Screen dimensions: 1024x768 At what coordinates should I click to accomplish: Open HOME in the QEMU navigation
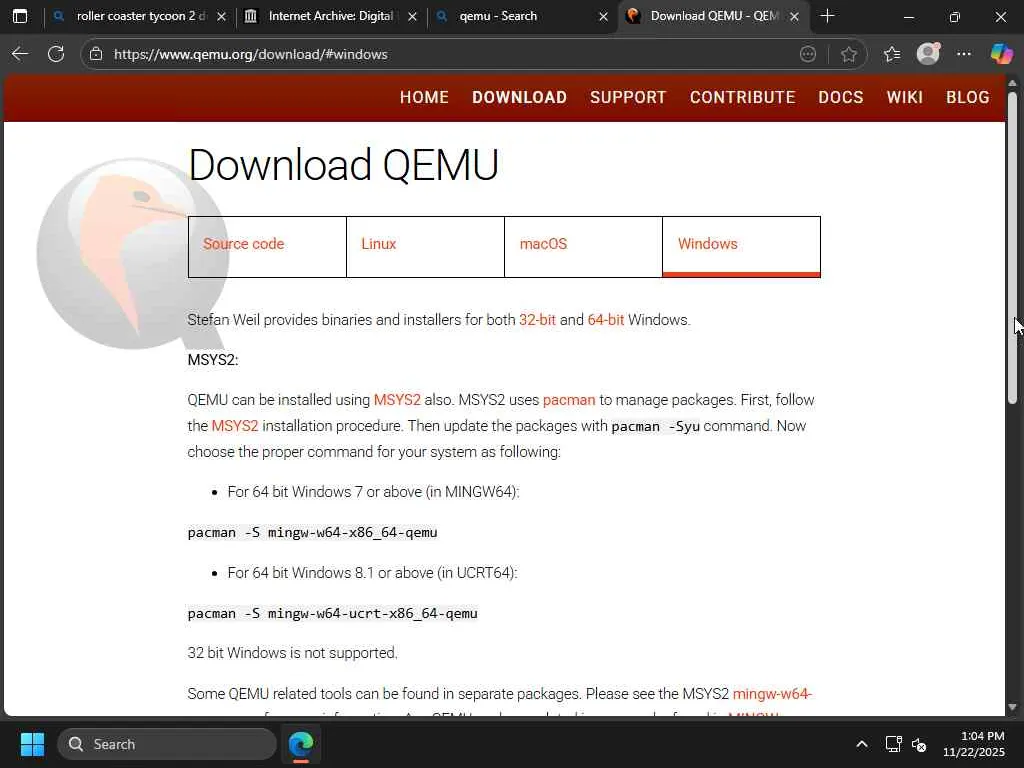pyautogui.click(x=424, y=97)
